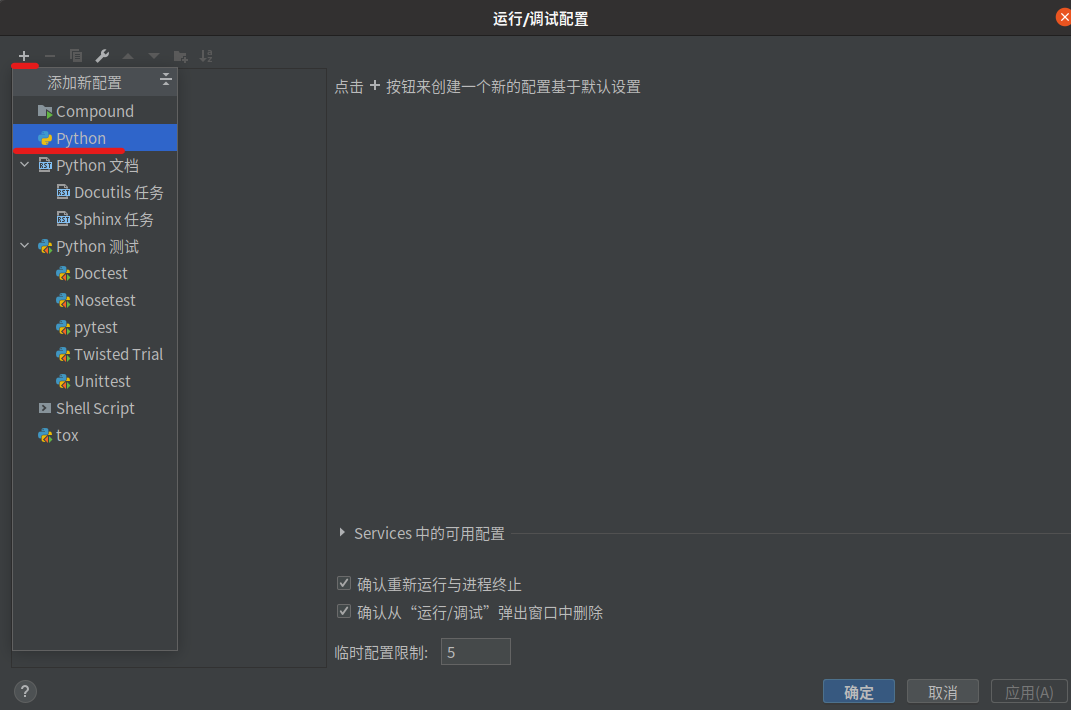This screenshot has height=710, width=1071.
Task: Click the create new folder icon
Action: pyautogui.click(x=181, y=56)
